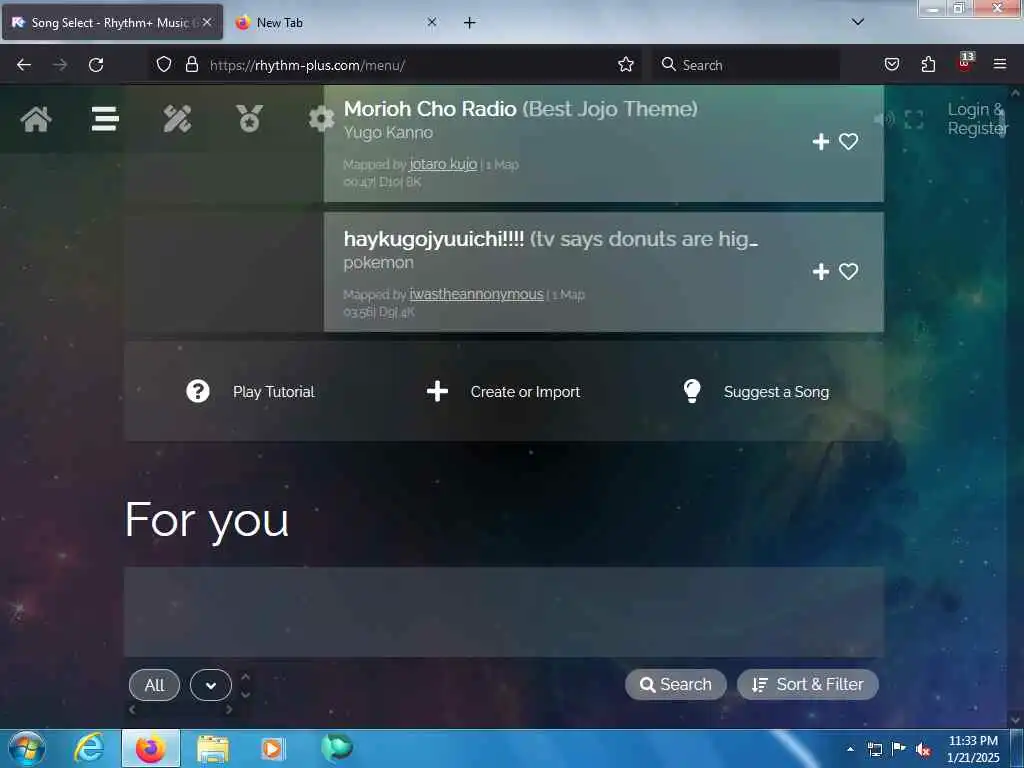Open the Firefox application menu

1000,64
